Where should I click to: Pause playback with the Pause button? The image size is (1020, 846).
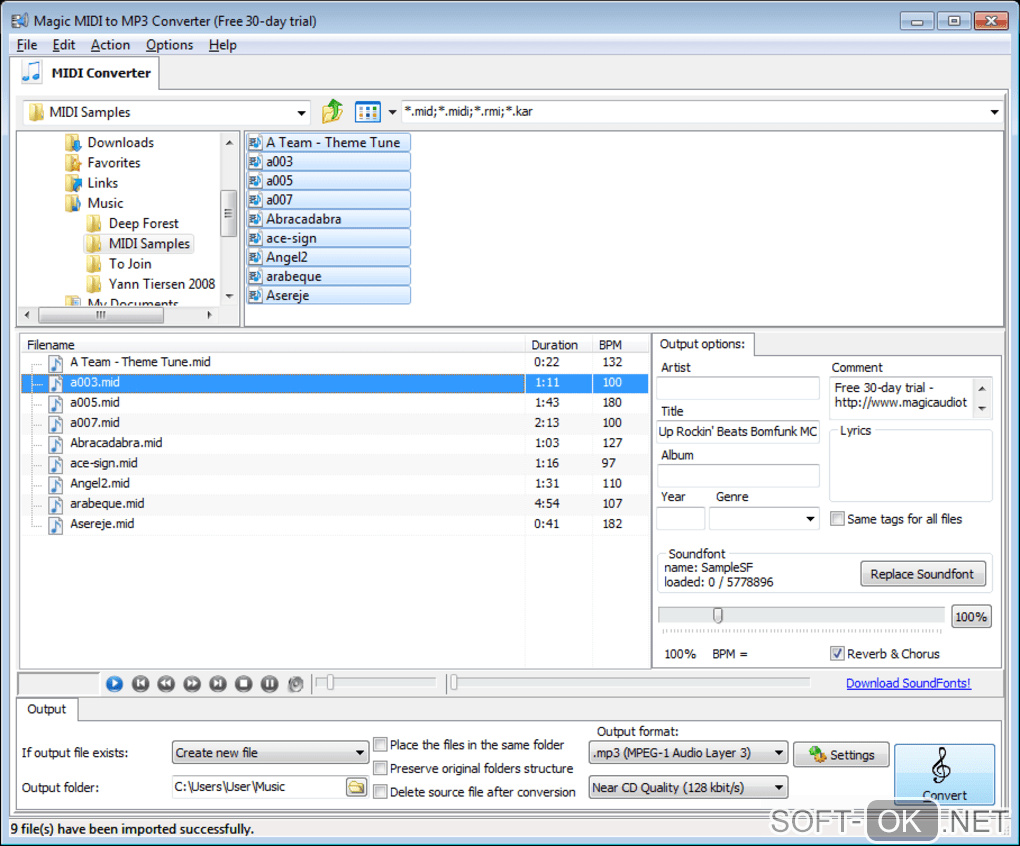269,683
